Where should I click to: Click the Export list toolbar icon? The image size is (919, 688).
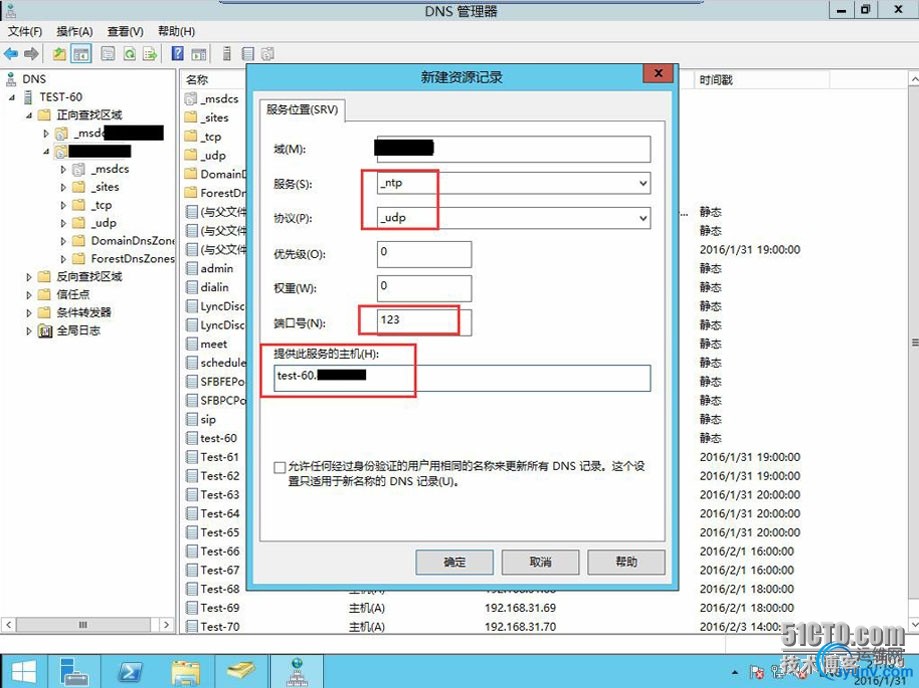pos(150,54)
